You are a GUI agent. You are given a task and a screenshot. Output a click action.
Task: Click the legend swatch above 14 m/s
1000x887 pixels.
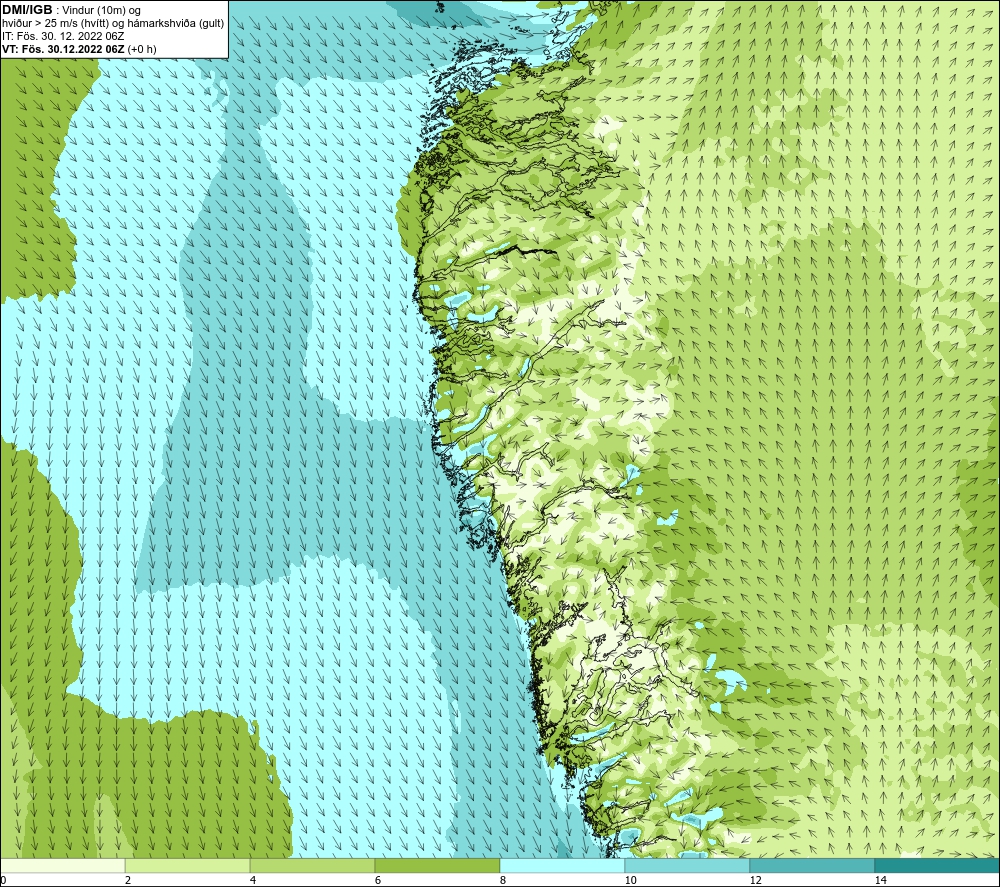click(x=937, y=865)
